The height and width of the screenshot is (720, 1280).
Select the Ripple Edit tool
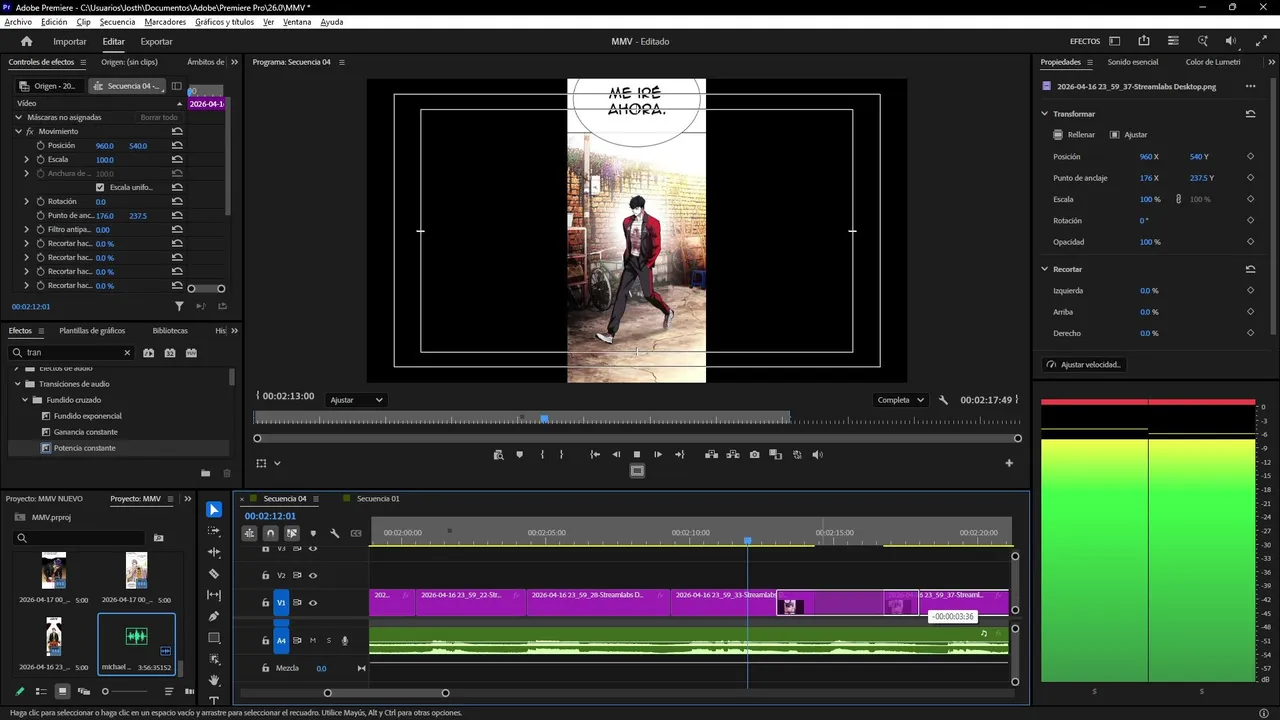point(214,552)
